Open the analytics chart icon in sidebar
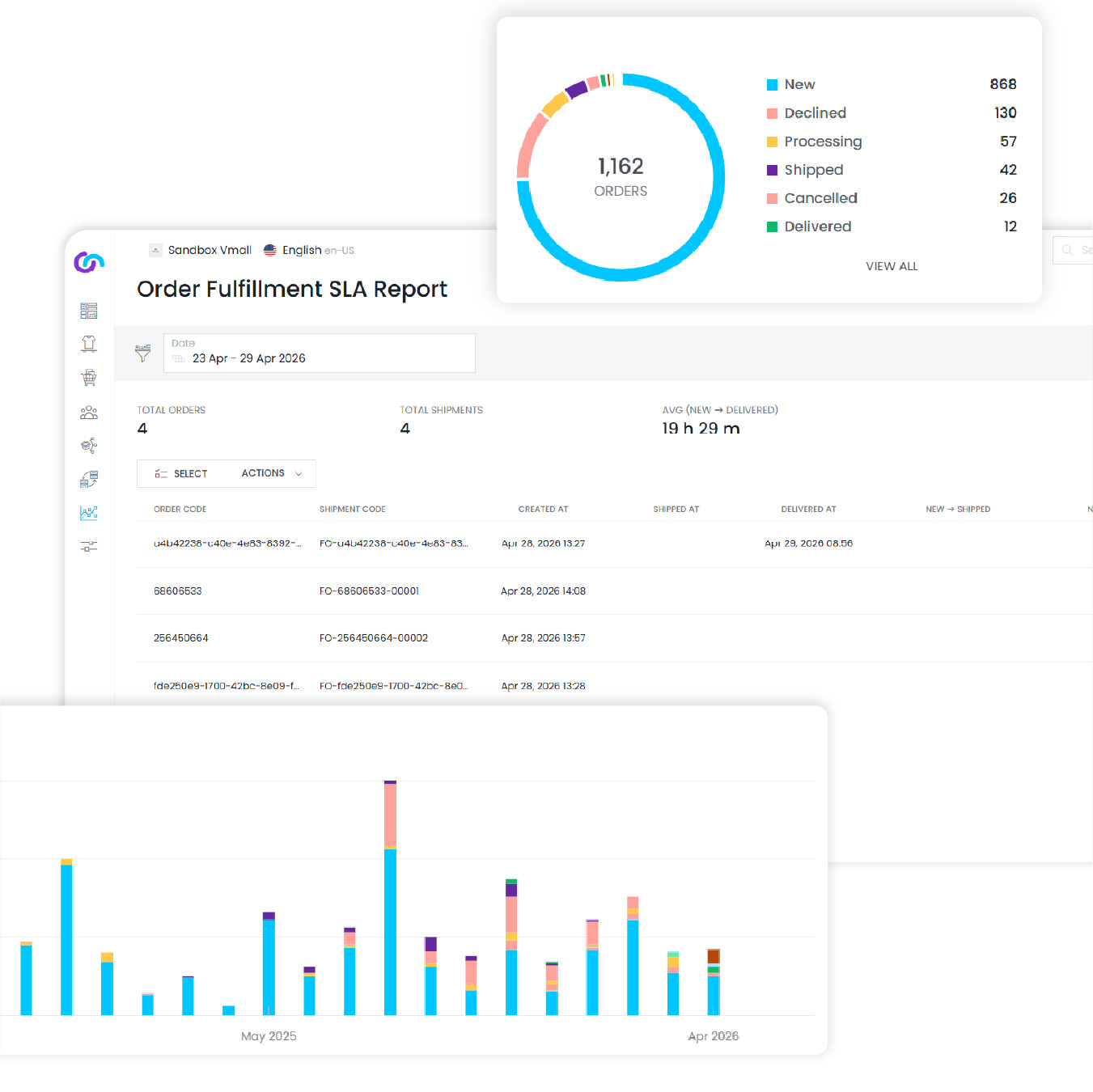Screen dimensions: 1093x1092 point(89,513)
